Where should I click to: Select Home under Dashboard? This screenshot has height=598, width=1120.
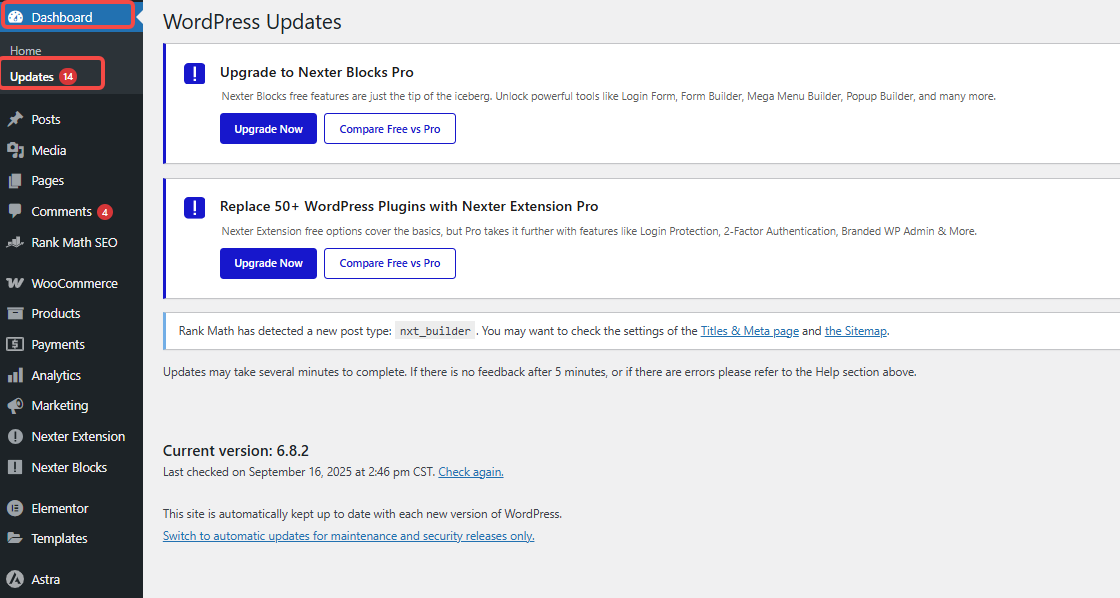tap(24, 50)
